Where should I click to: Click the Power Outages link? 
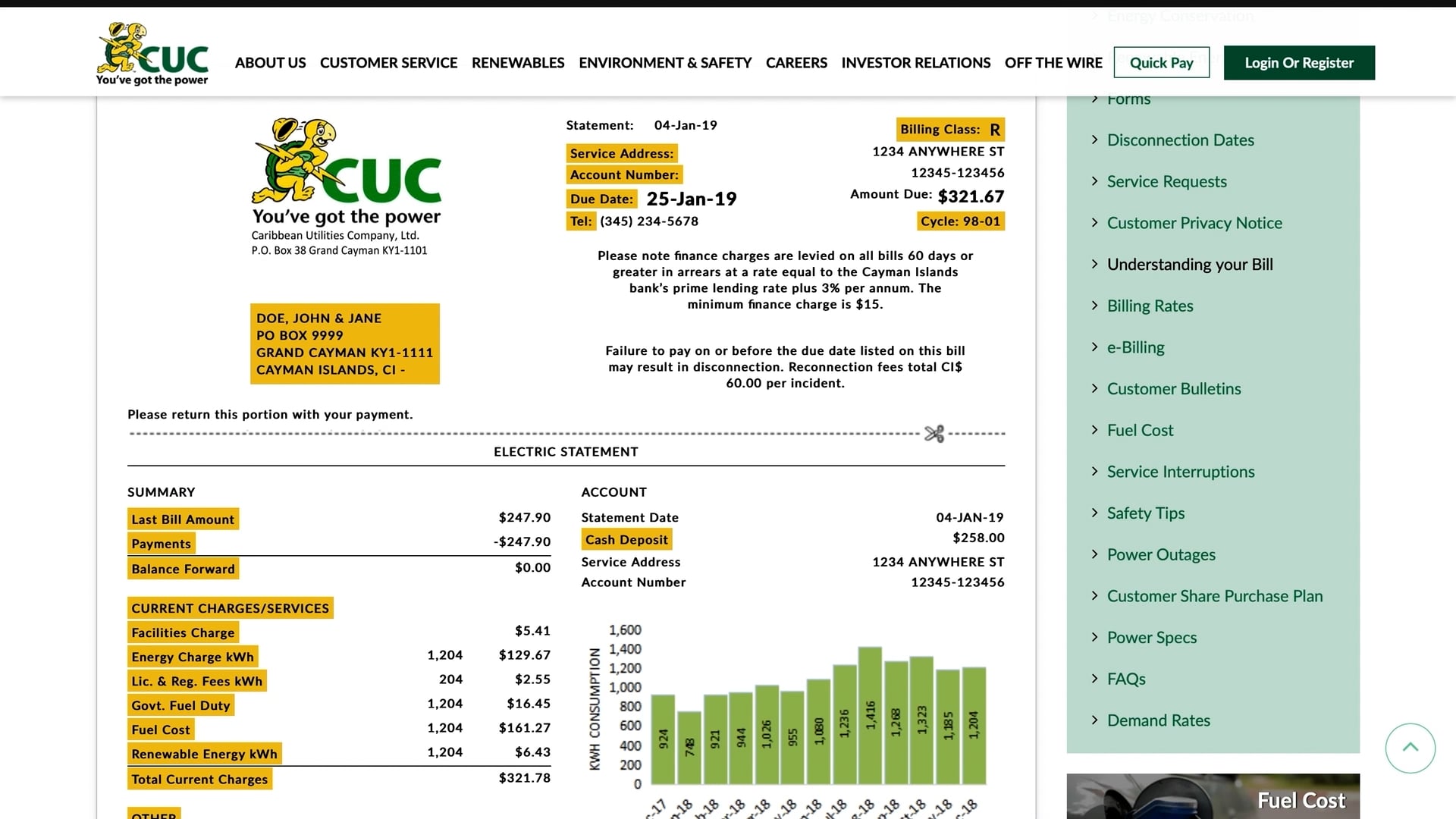pos(1161,554)
